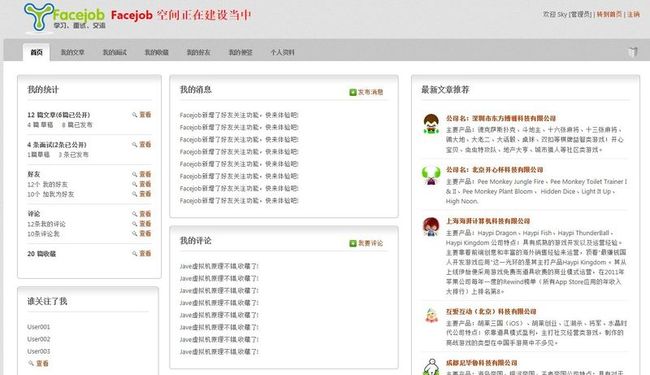Click the 发布消息 button
This screenshot has width=650, height=375.
[366, 92]
